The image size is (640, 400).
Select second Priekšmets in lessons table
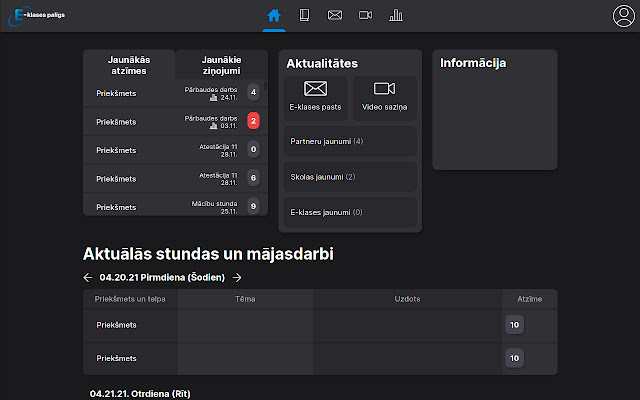click(x=116, y=358)
